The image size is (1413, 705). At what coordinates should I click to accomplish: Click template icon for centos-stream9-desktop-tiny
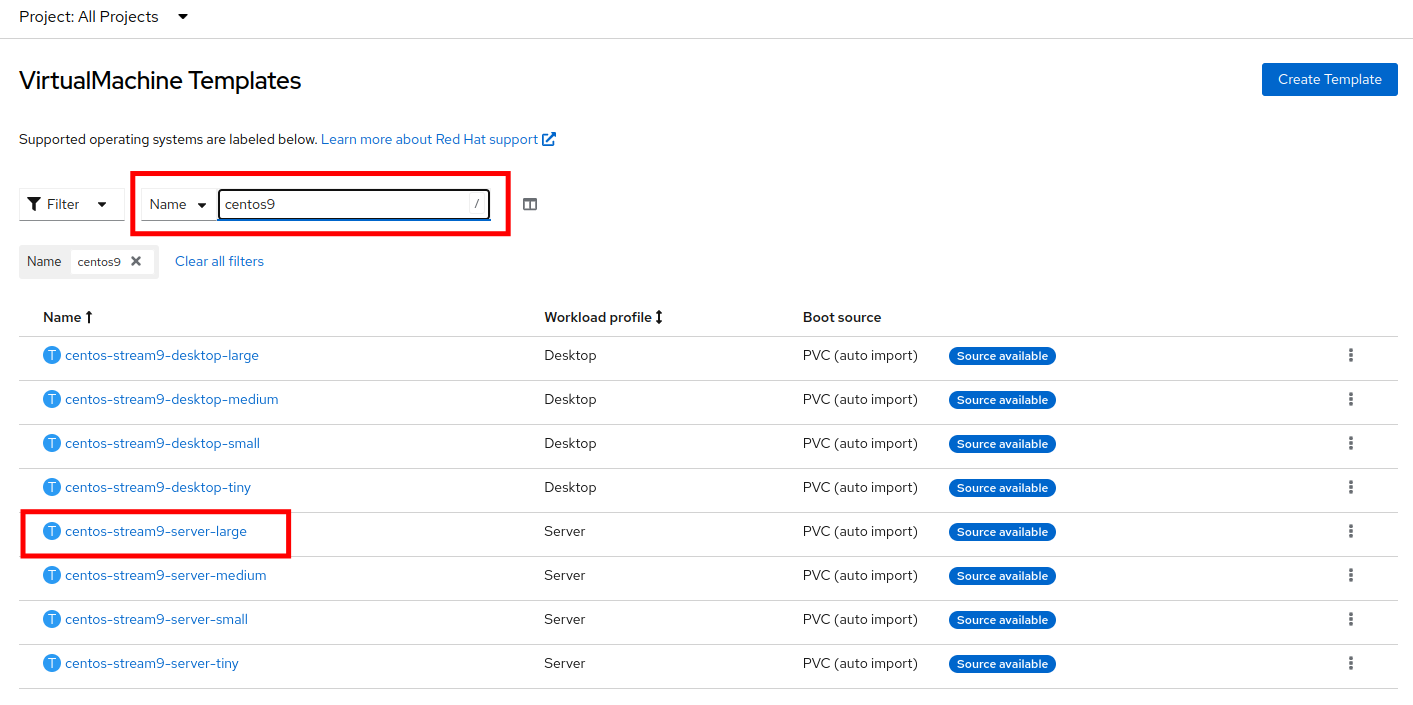pos(52,487)
